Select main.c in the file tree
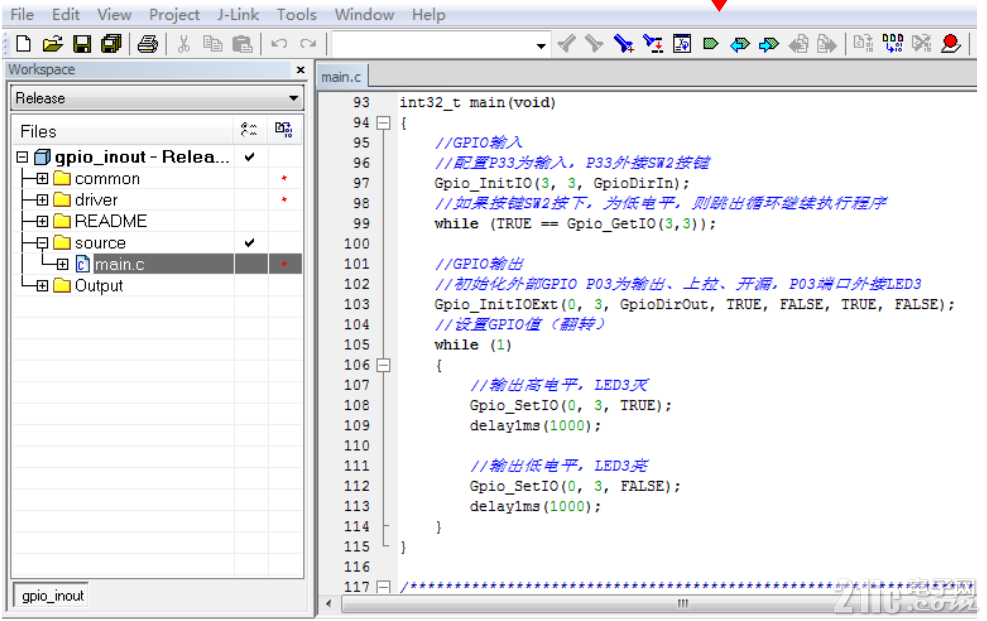The image size is (987, 621). (x=120, y=264)
